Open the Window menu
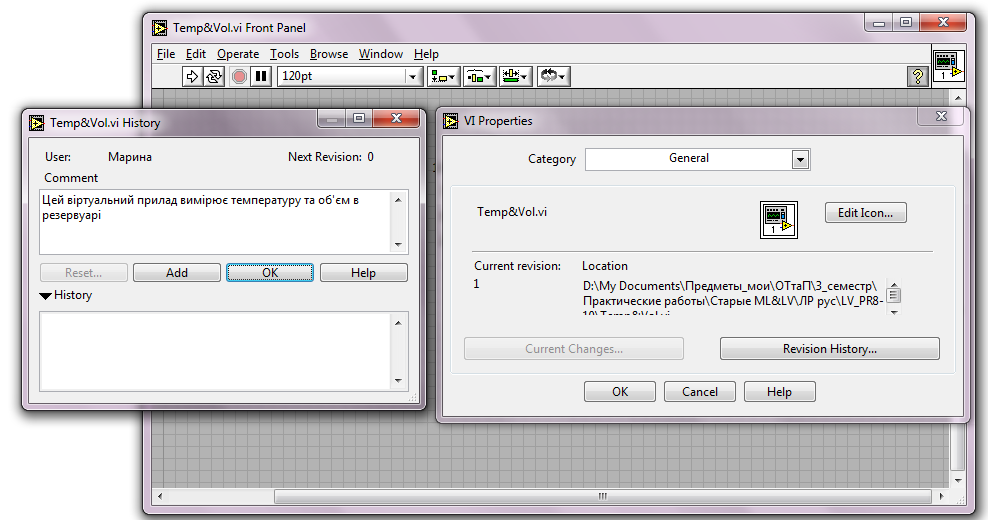The width and height of the screenshot is (988, 520). pyautogui.click(x=381, y=54)
